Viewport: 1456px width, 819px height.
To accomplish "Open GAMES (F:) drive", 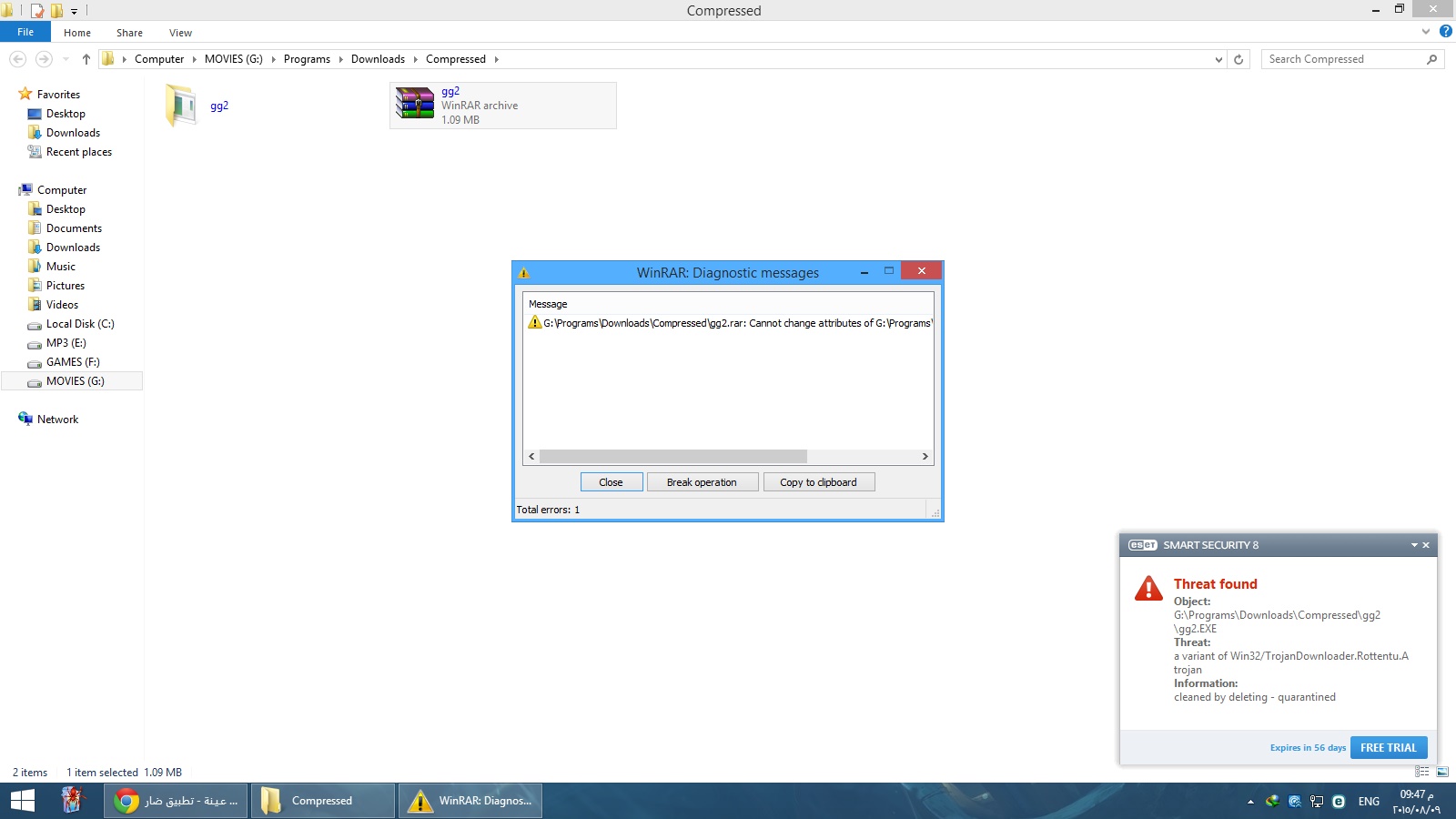I will 73,362.
